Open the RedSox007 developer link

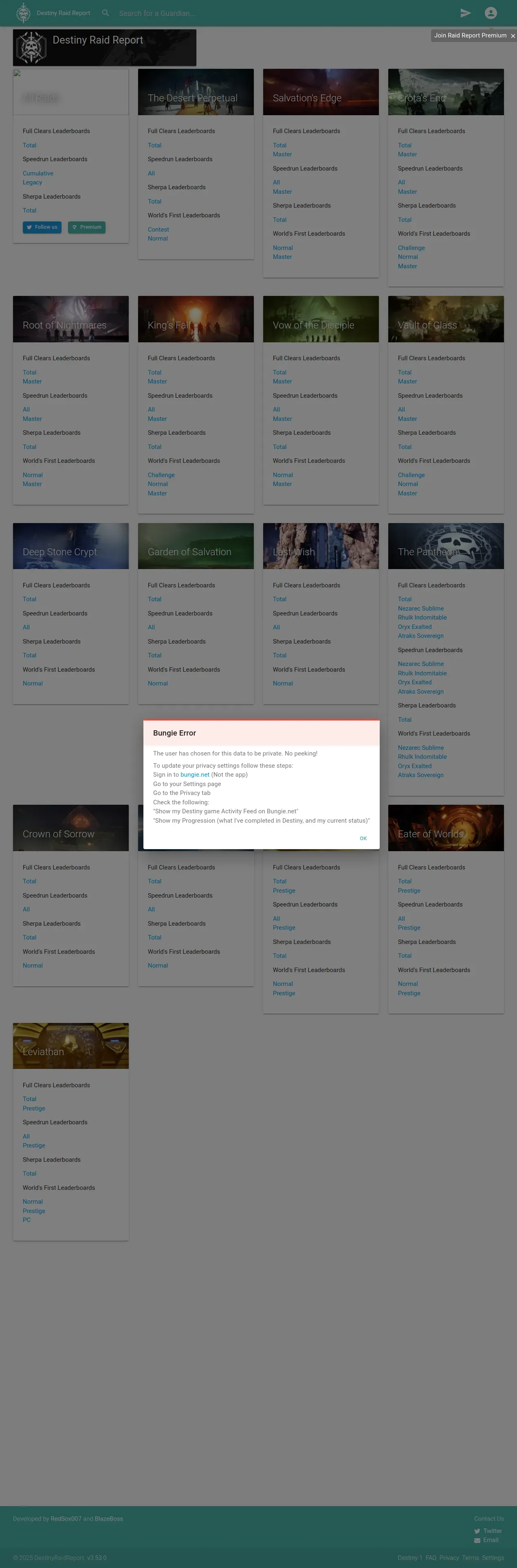(x=66, y=1519)
